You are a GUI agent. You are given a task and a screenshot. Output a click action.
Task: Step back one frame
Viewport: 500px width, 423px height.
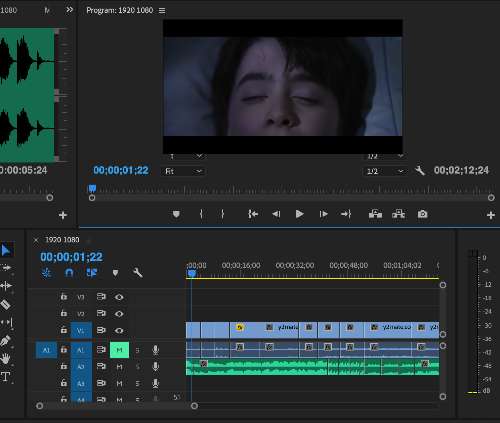pos(276,214)
